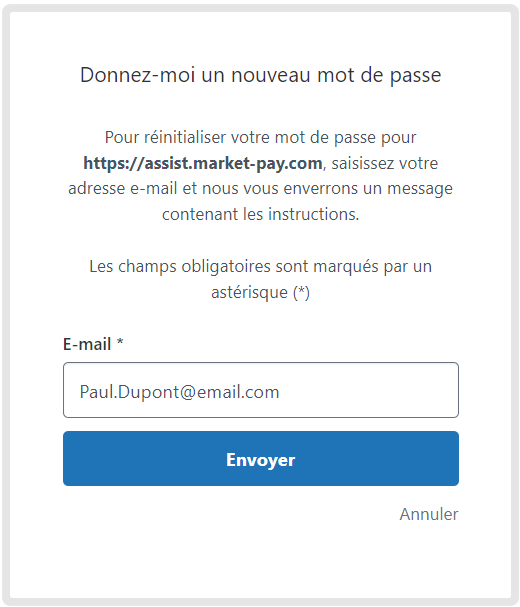Cancel with the Annuler link
The width and height of the screenshot is (520, 607).
[429, 514]
